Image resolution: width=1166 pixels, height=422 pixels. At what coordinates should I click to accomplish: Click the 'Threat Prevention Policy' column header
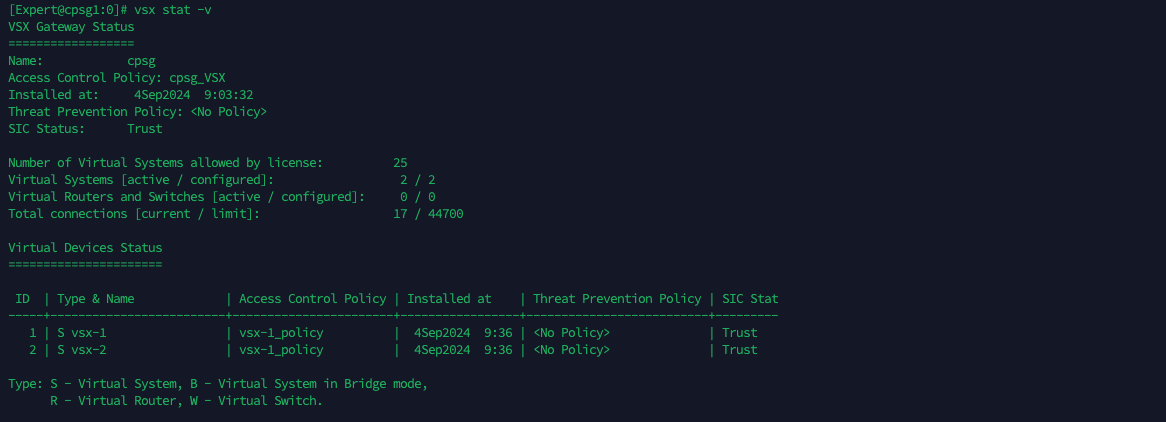click(617, 299)
